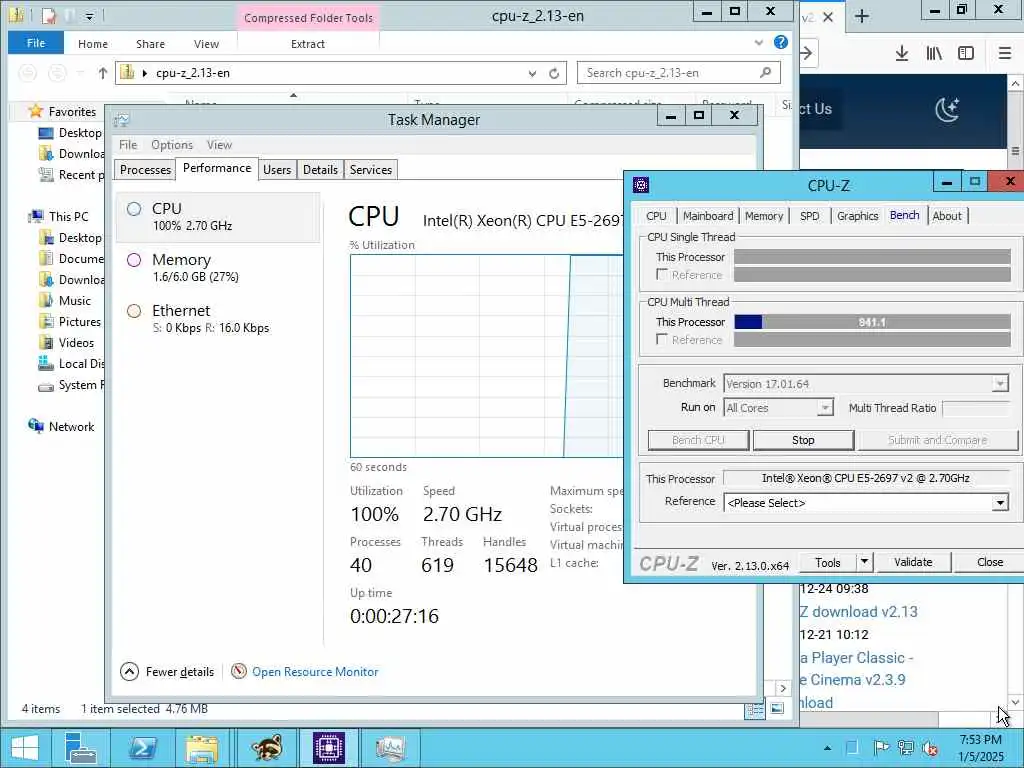This screenshot has height=768, width=1024.
Task: Enable Single Thread Reference checkbox
Action: [x=662, y=274]
